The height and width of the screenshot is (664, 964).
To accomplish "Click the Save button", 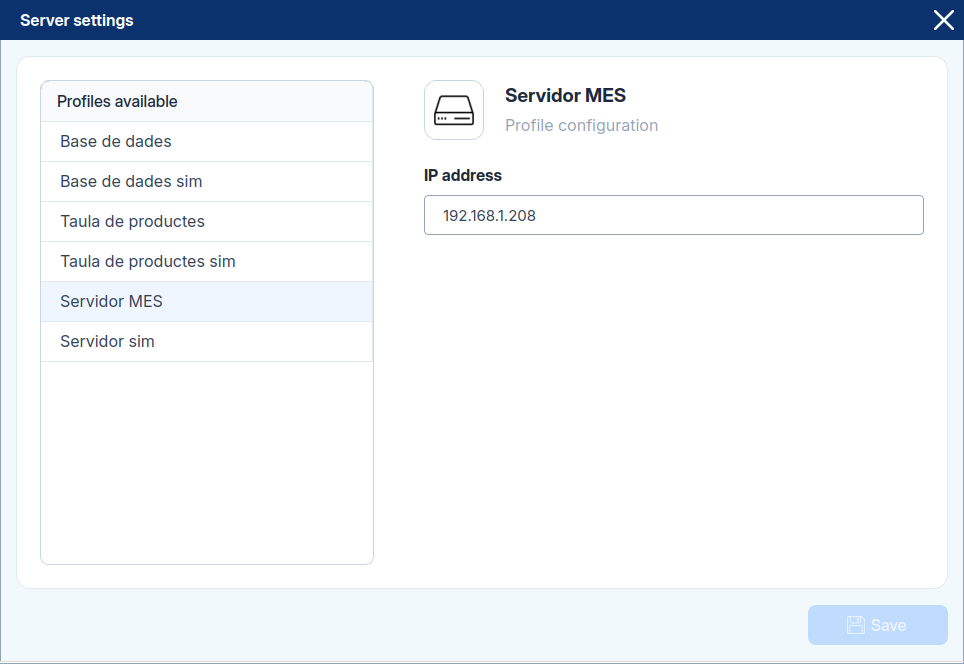I will coord(877,625).
